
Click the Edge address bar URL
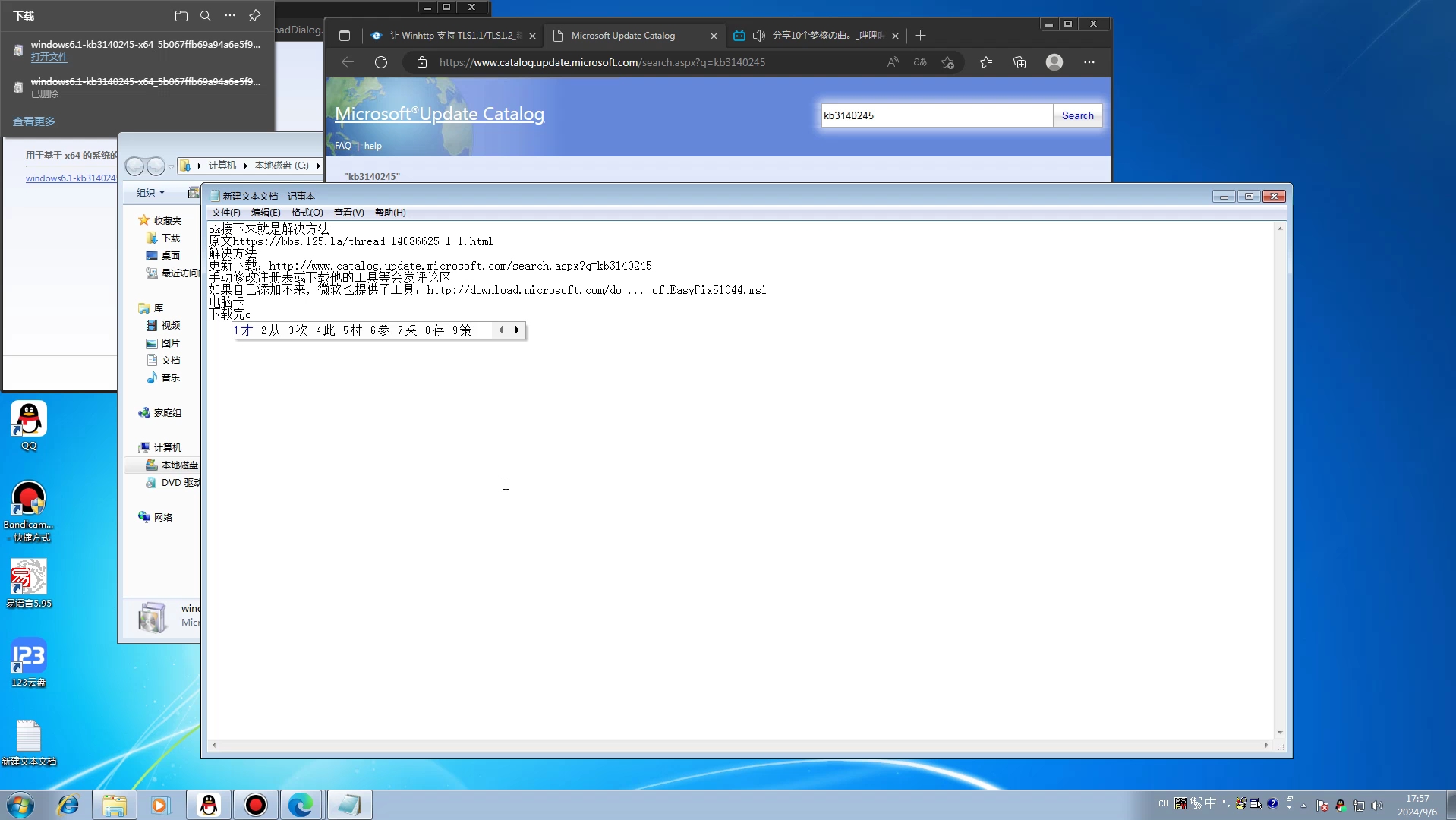[x=602, y=62]
